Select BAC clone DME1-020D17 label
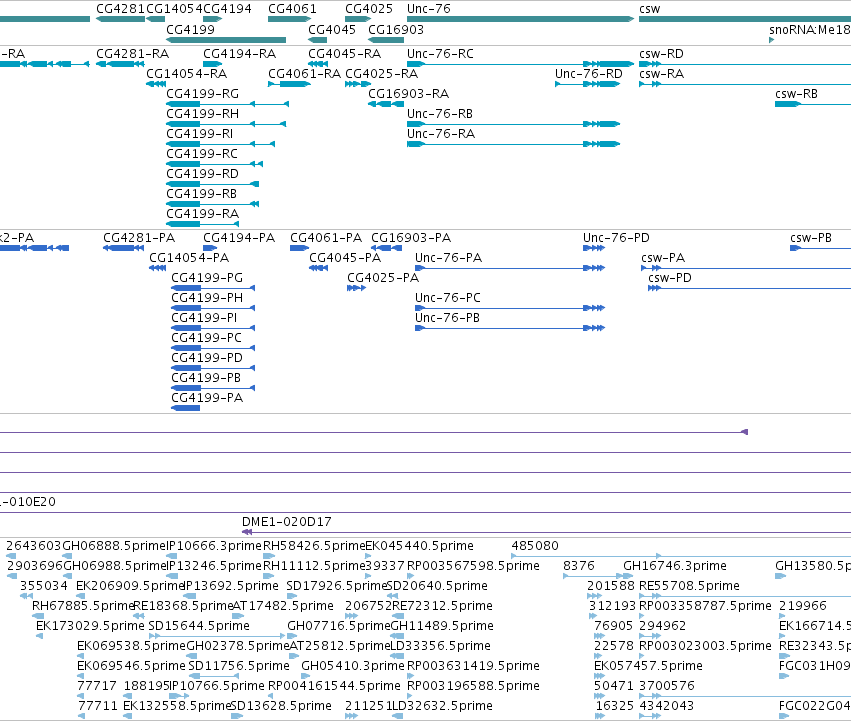Screen dimensions: 851x721 pos(287,522)
